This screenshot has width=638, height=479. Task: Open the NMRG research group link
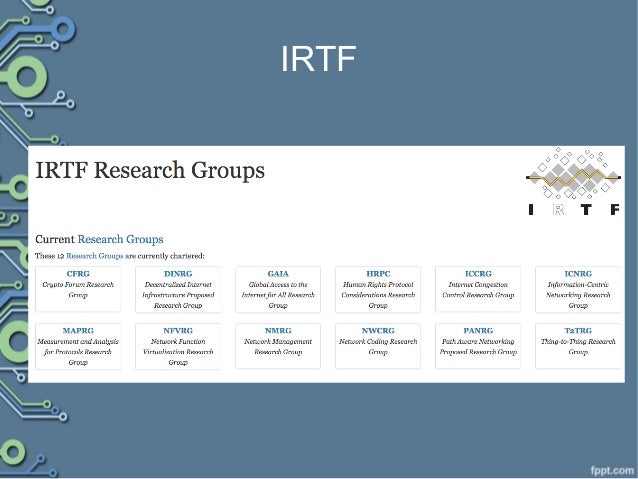click(278, 330)
